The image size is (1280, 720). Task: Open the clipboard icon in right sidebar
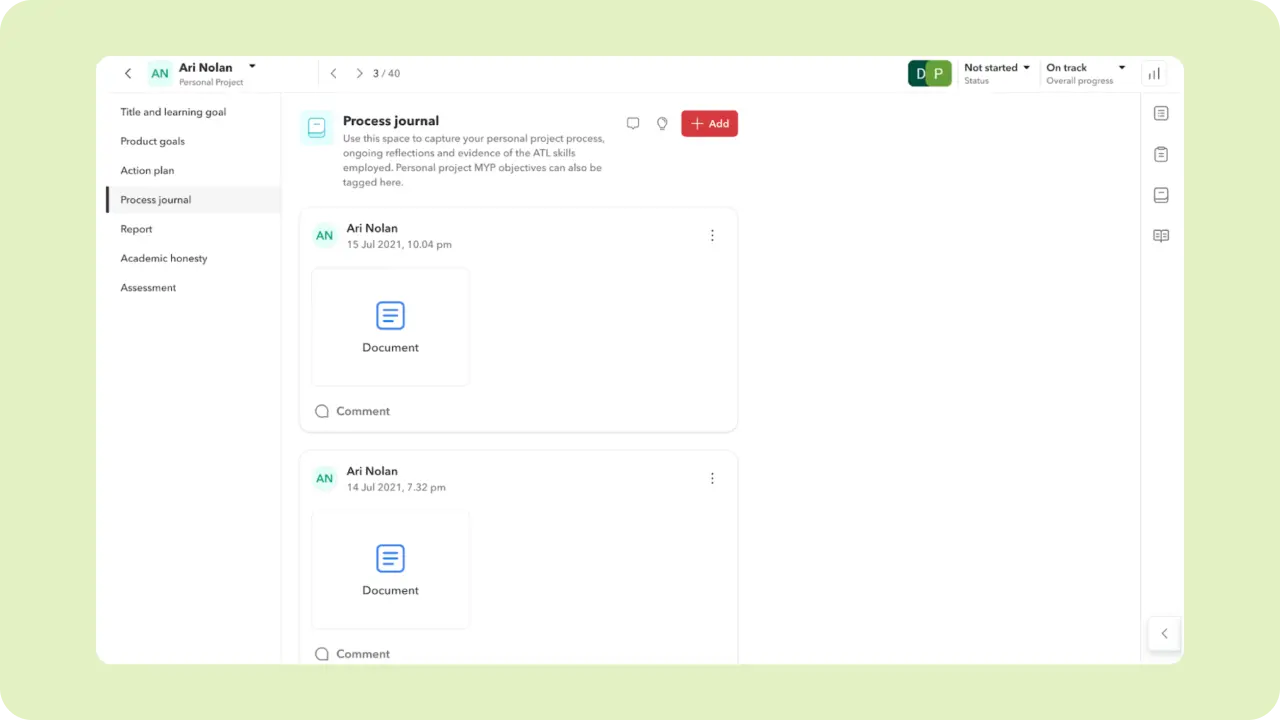[x=1161, y=155]
